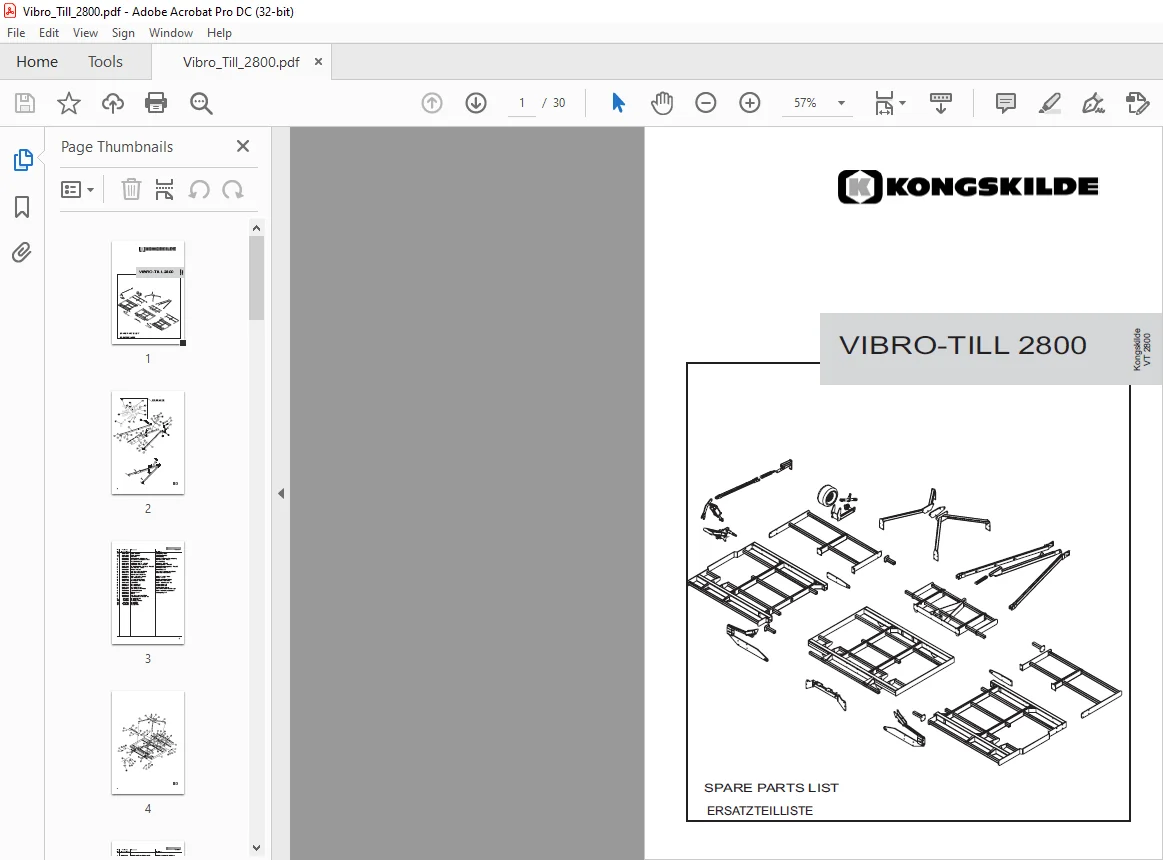Zoom in with the plus button
The image size is (1163, 860).
(750, 103)
